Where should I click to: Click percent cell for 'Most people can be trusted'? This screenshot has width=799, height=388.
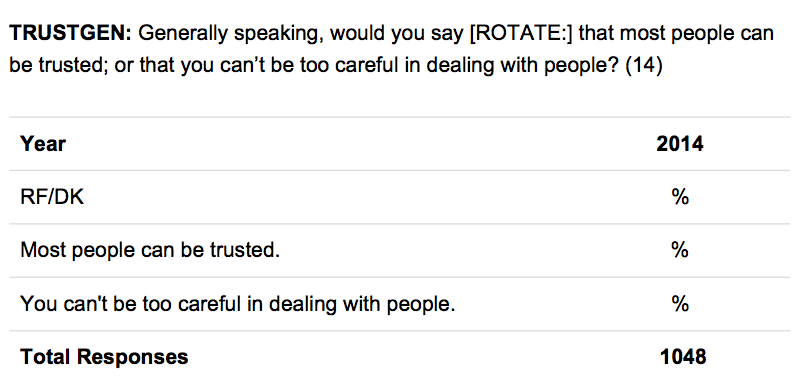[680, 250]
